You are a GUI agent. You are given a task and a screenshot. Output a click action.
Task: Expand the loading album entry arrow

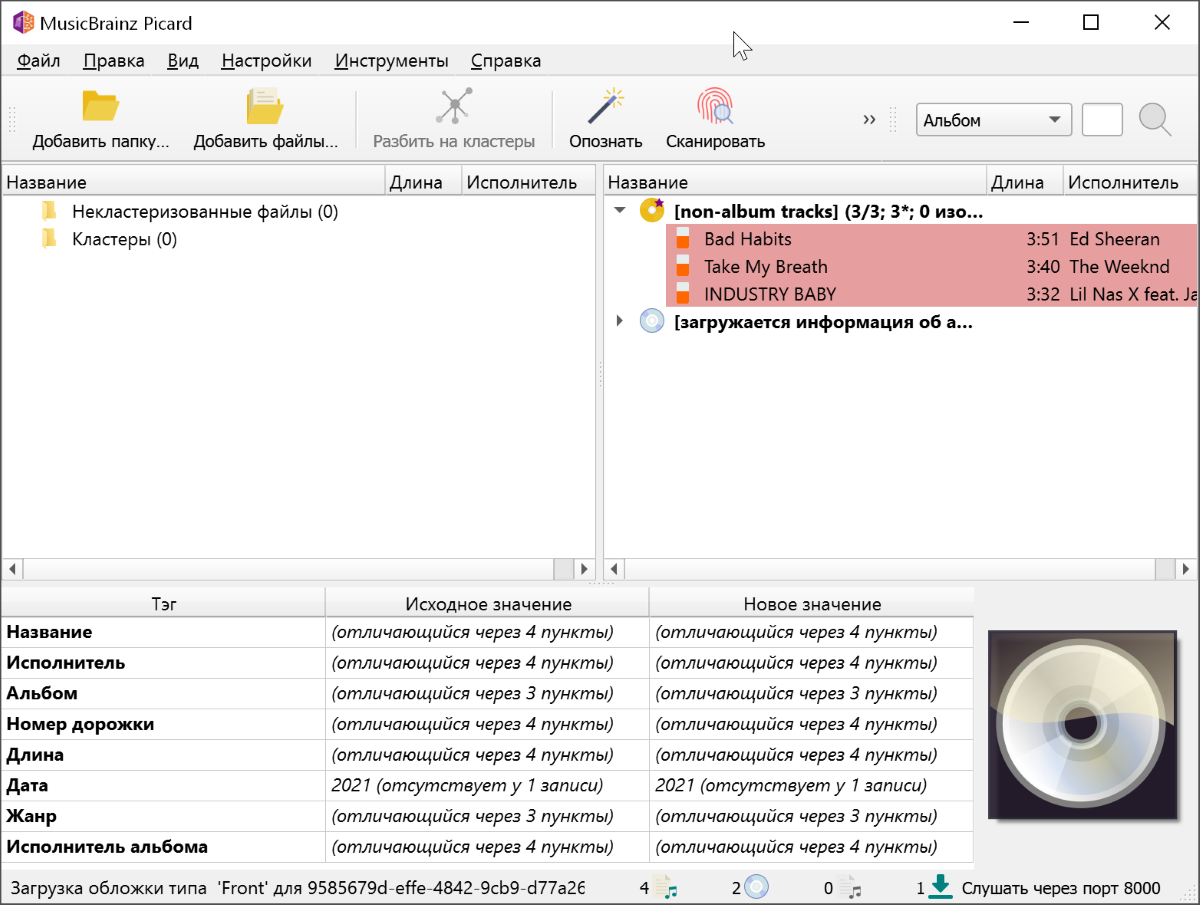click(620, 321)
